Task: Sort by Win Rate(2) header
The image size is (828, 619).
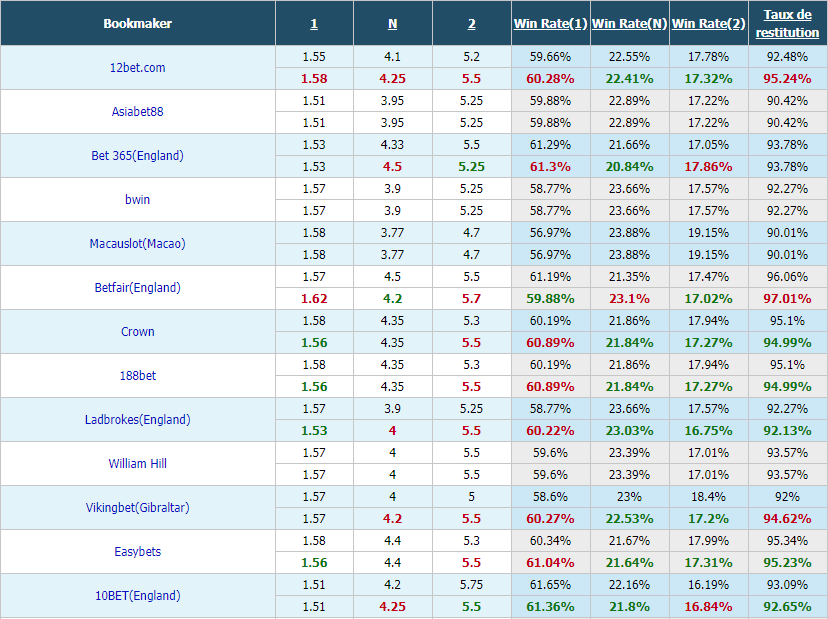Action: click(x=709, y=24)
